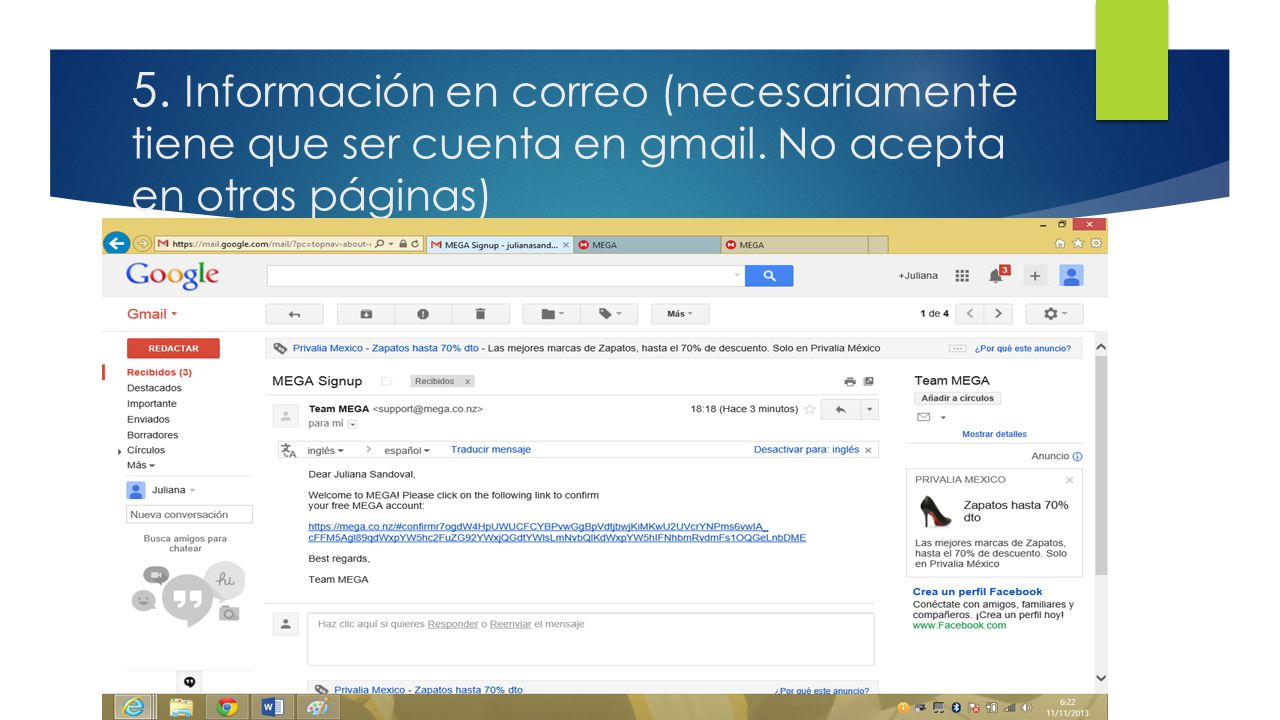Toggle the star on Team MEGA message

pos(810,409)
